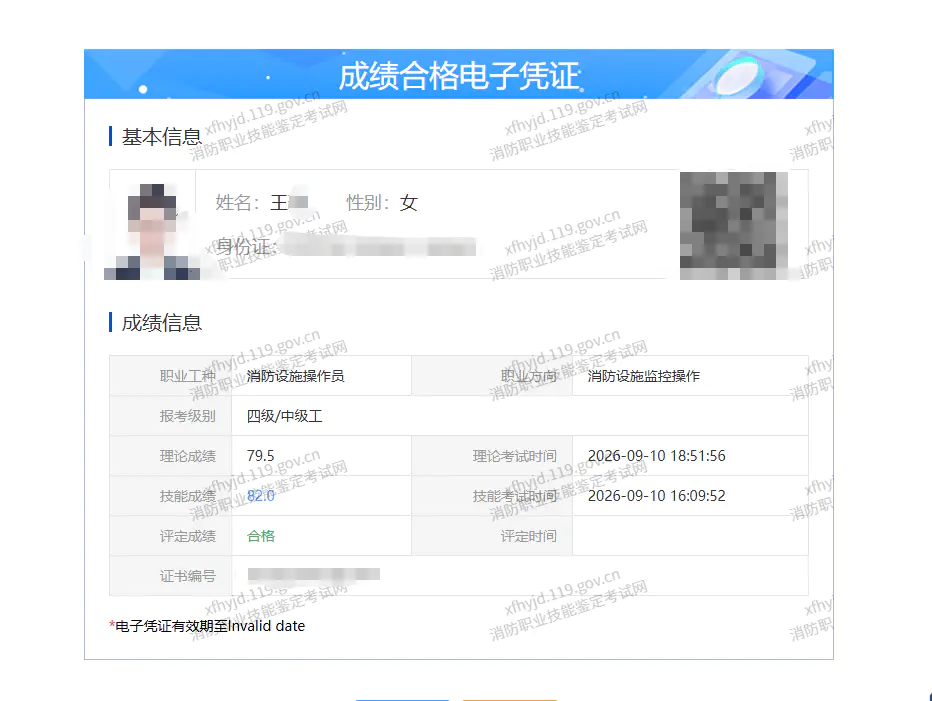Select the 成绩信息 section heading

(x=161, y=323)
